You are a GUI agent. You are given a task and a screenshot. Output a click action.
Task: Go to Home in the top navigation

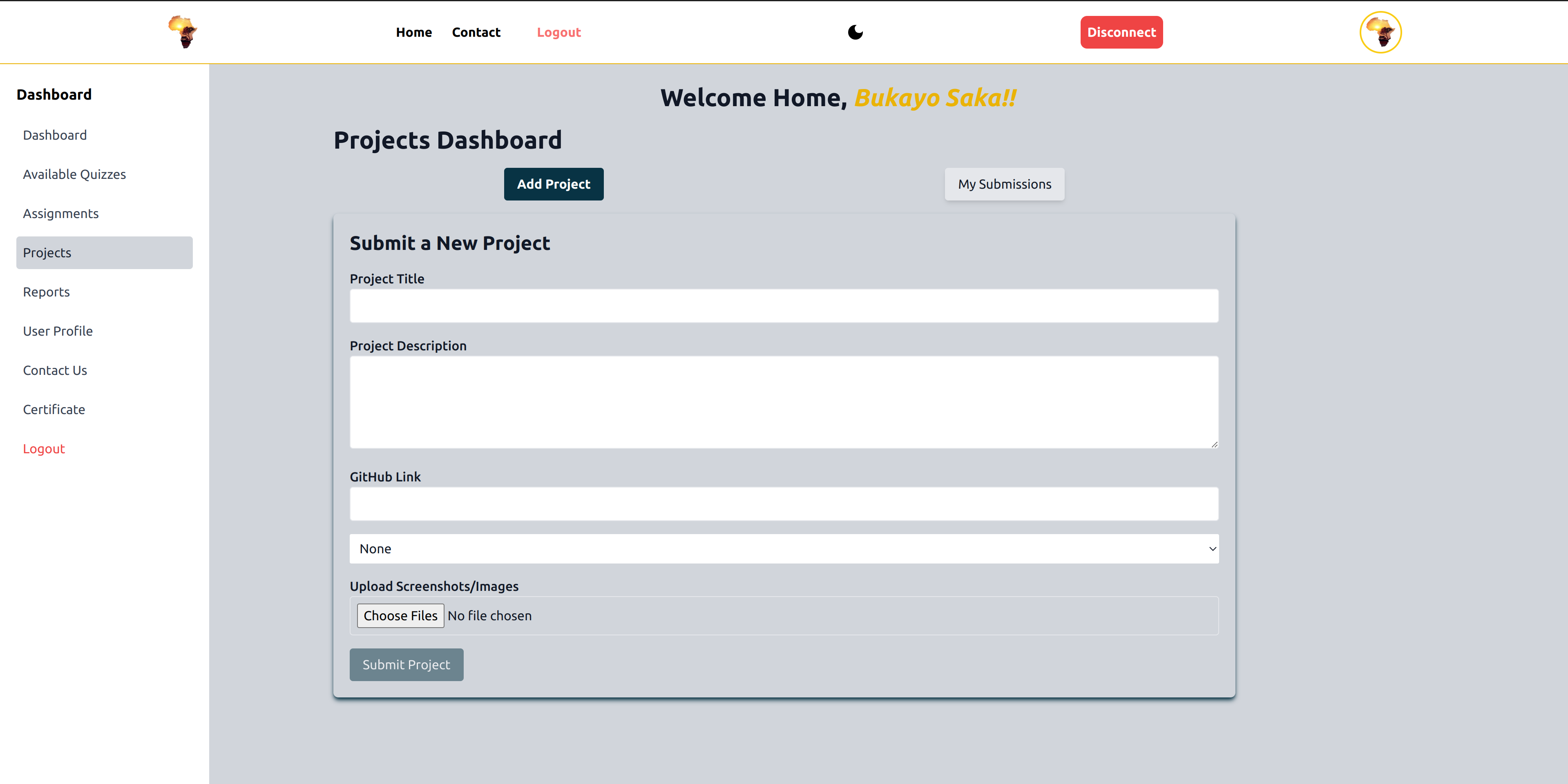pyautogui.click(x=413, y=32)
